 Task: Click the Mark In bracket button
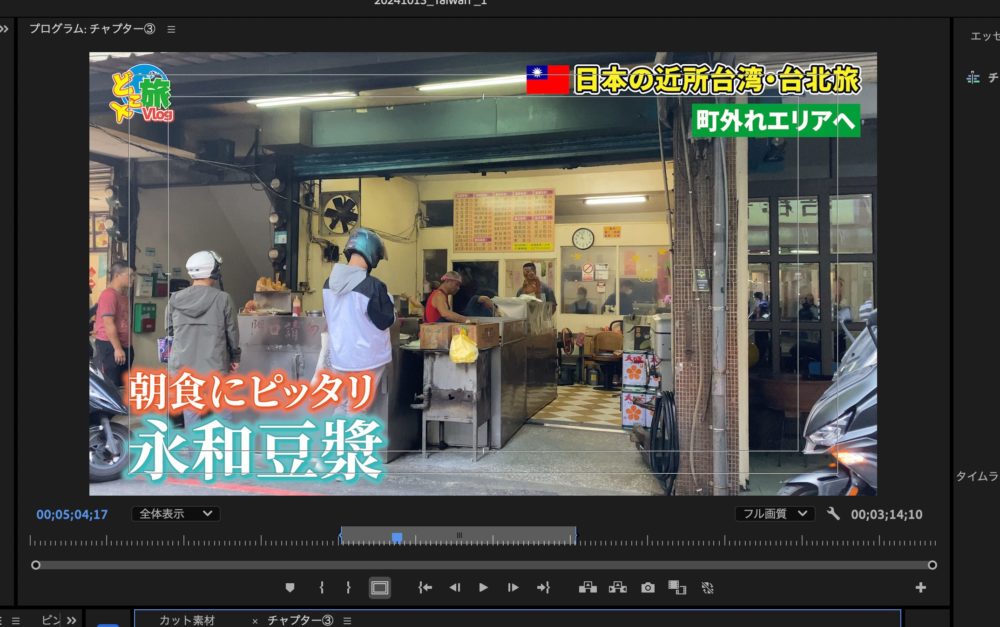click(321, 588)
